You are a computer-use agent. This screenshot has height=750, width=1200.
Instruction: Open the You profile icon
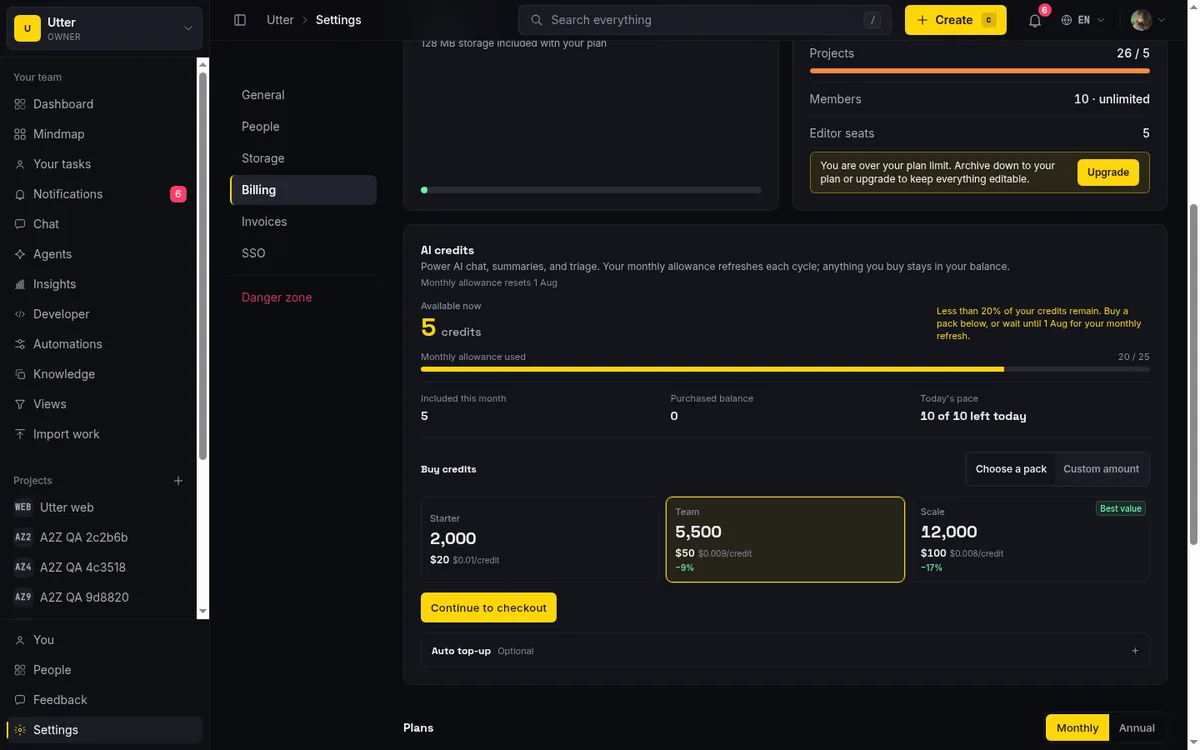coord(20,640)
